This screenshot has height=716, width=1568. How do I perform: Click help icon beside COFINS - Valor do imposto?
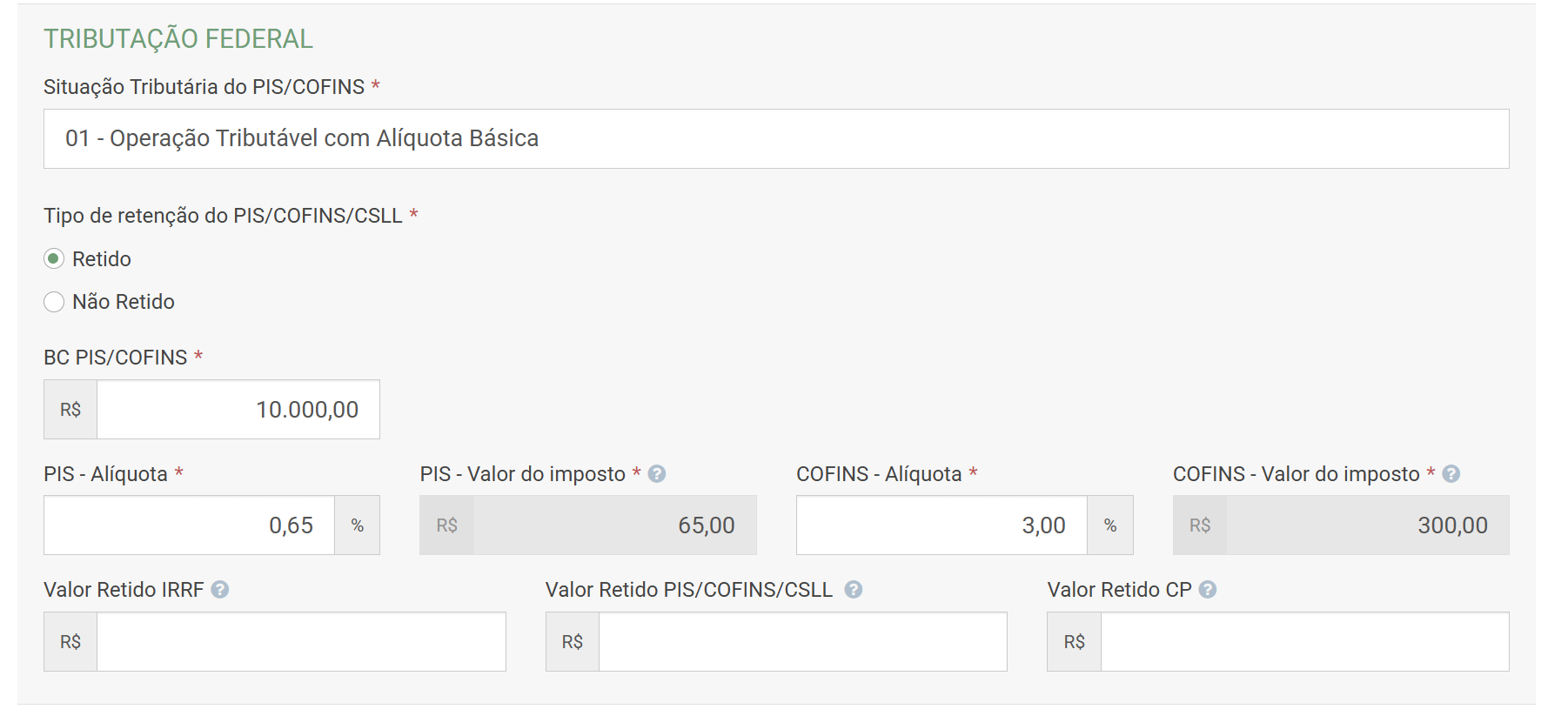pos(1451,474)
